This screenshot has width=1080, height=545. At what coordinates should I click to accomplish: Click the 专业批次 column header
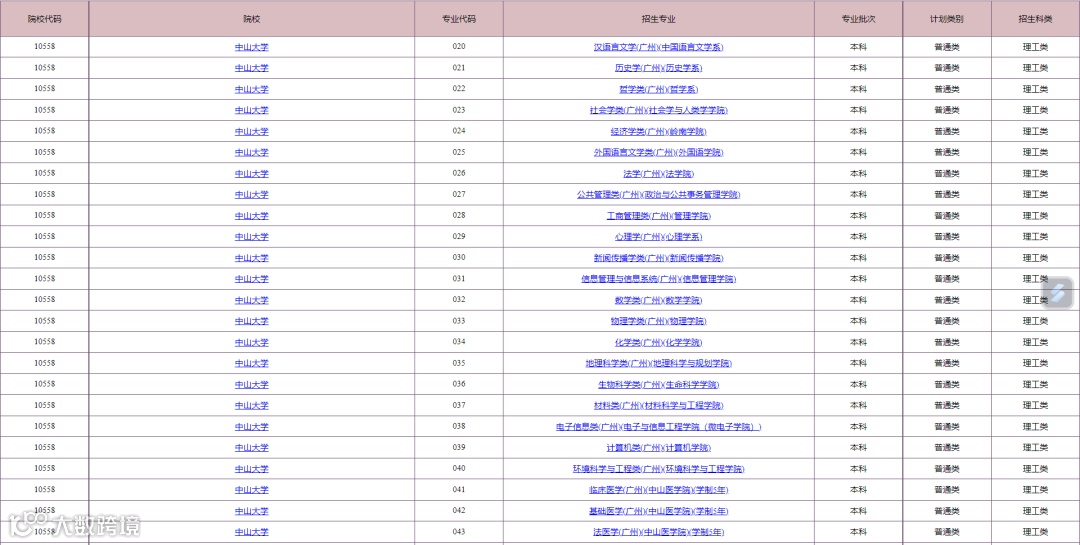pyautogui.click(x=858, y=19)
